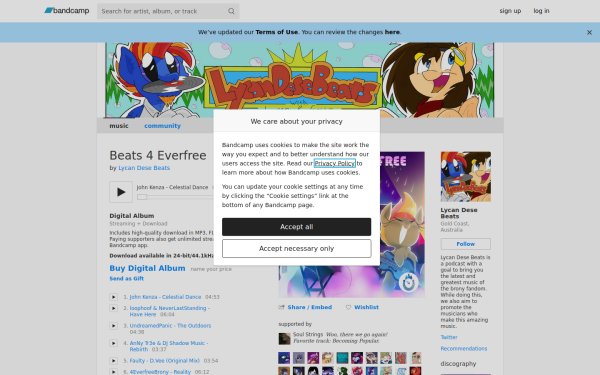Switch to the music tab

pyautogui.click(x=119, y=126)
